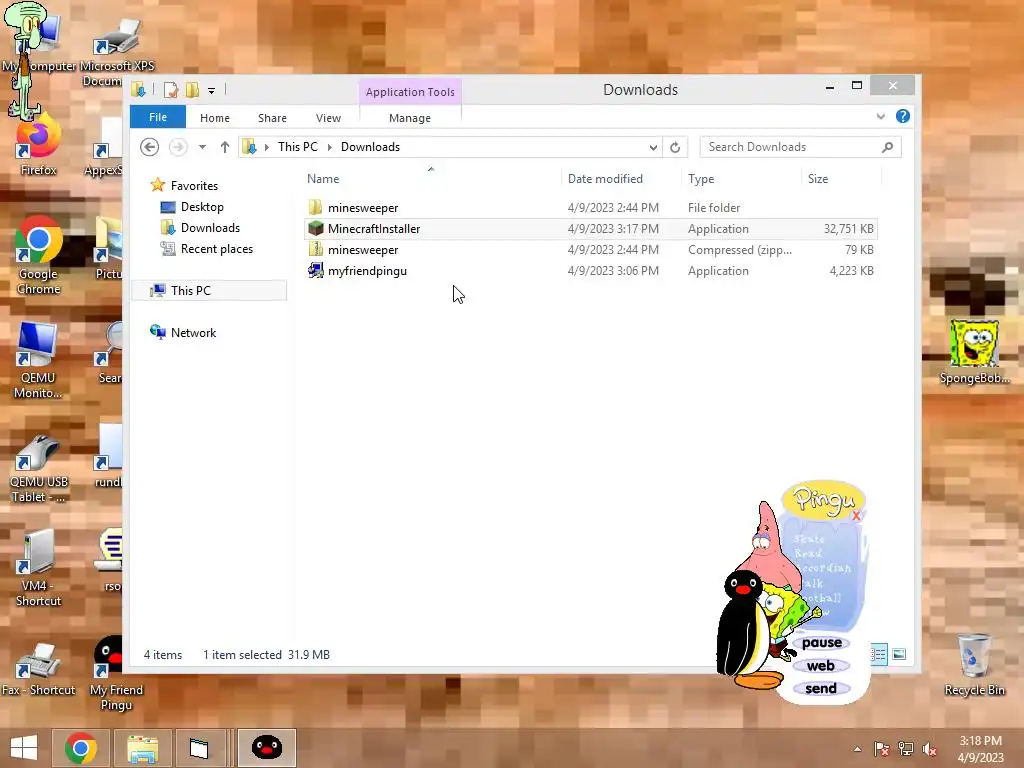
Task: Click the Pingu send button
Action: (821, 688)
